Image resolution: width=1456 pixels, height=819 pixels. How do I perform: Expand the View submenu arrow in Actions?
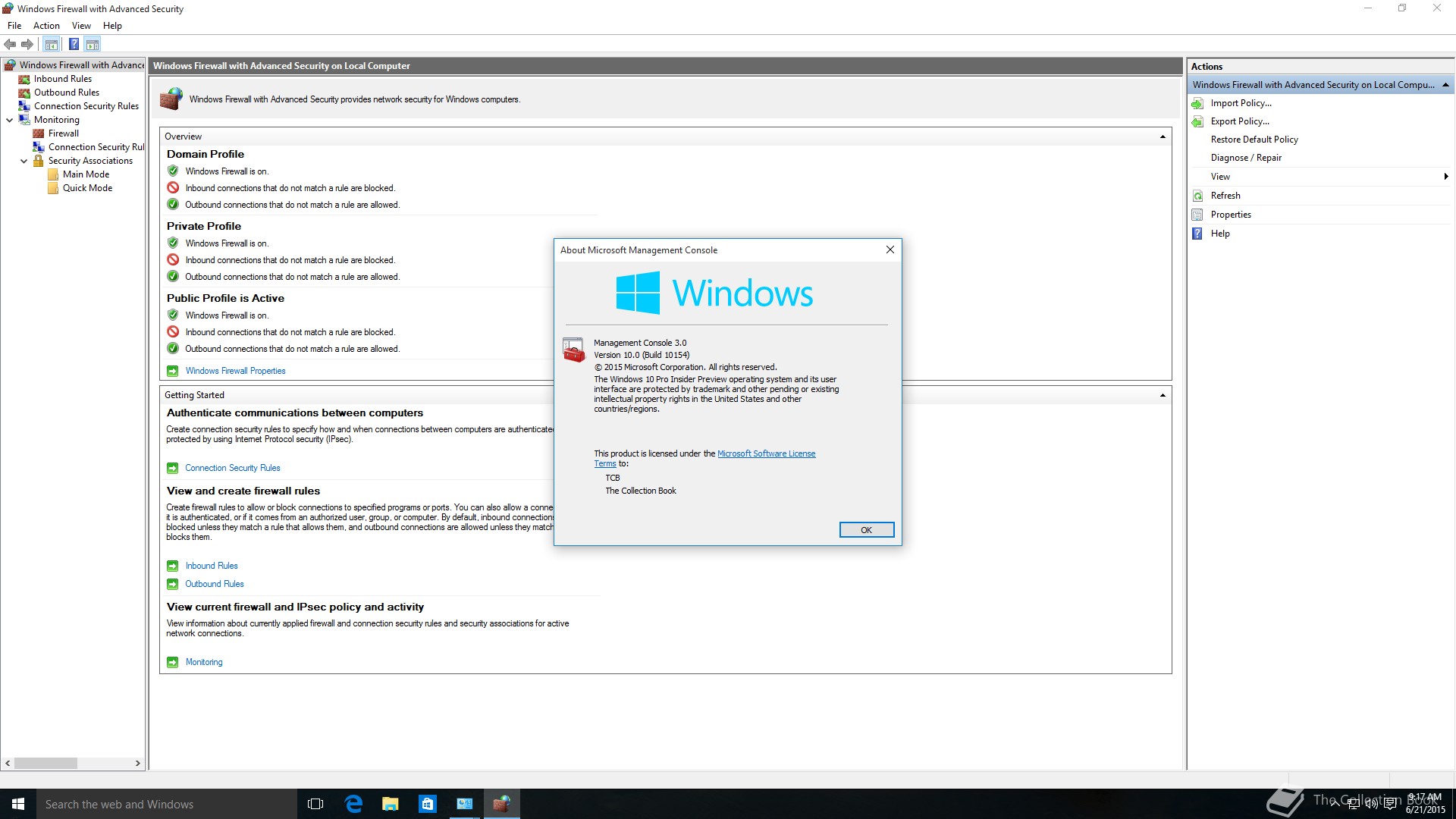[1446, 177]
